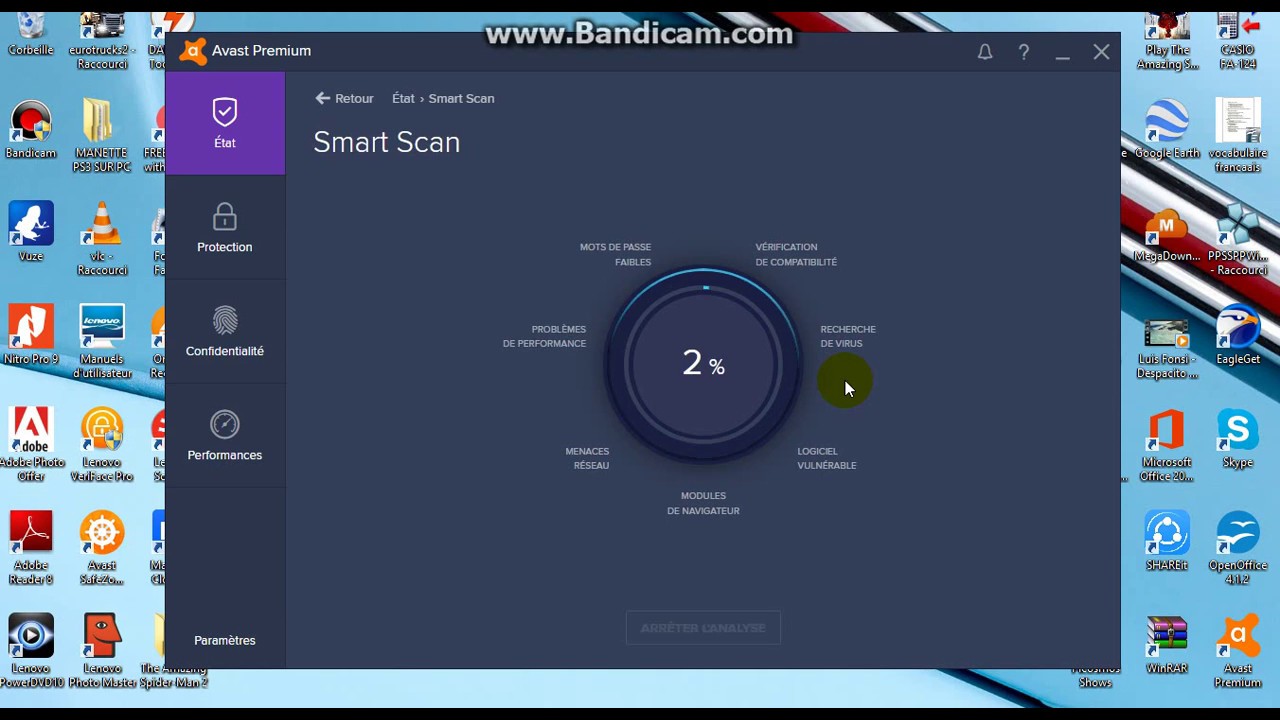The width and height of the screenshot is (1280, 720).
Task: Select the Vérification de compatibilité label
Action: pyautogui.click(x=796, y=254)
